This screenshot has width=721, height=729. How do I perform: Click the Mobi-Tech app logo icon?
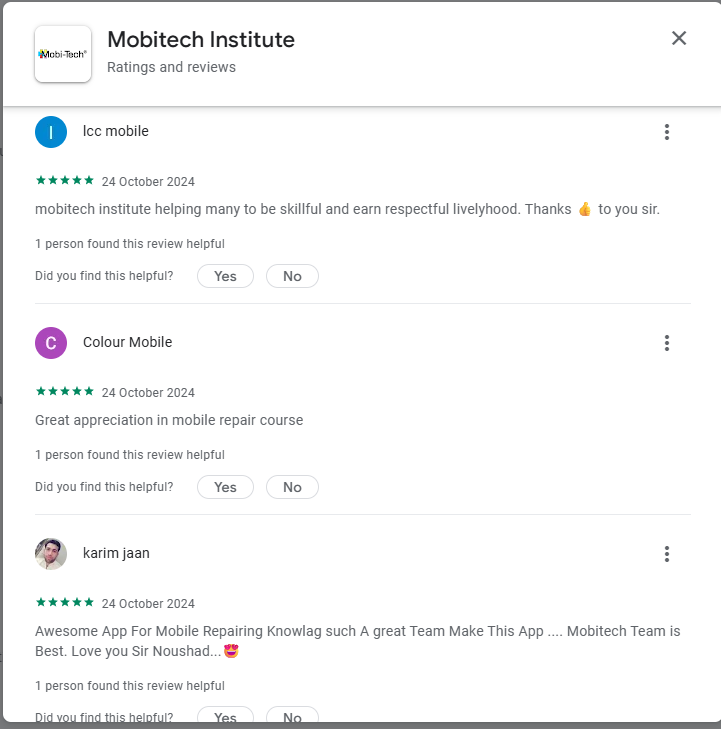(x=63, y=54)
